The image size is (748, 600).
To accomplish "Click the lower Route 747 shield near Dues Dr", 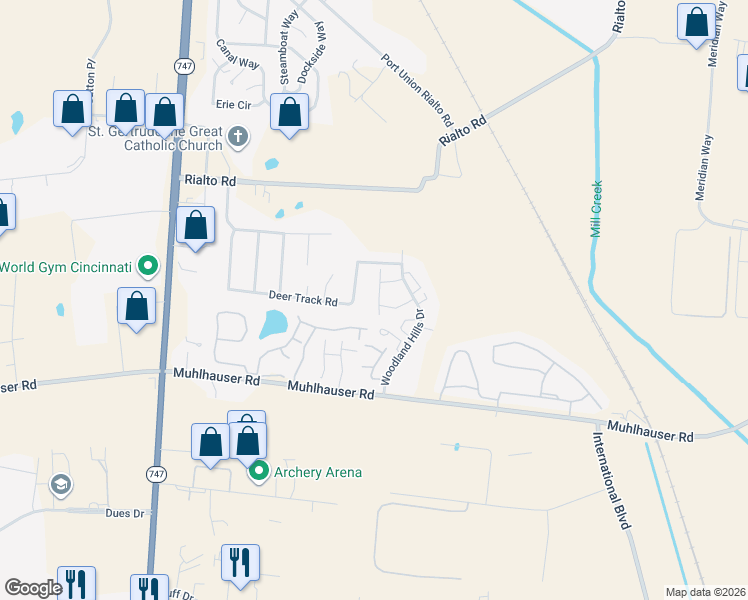I will [x=156, y=474].
